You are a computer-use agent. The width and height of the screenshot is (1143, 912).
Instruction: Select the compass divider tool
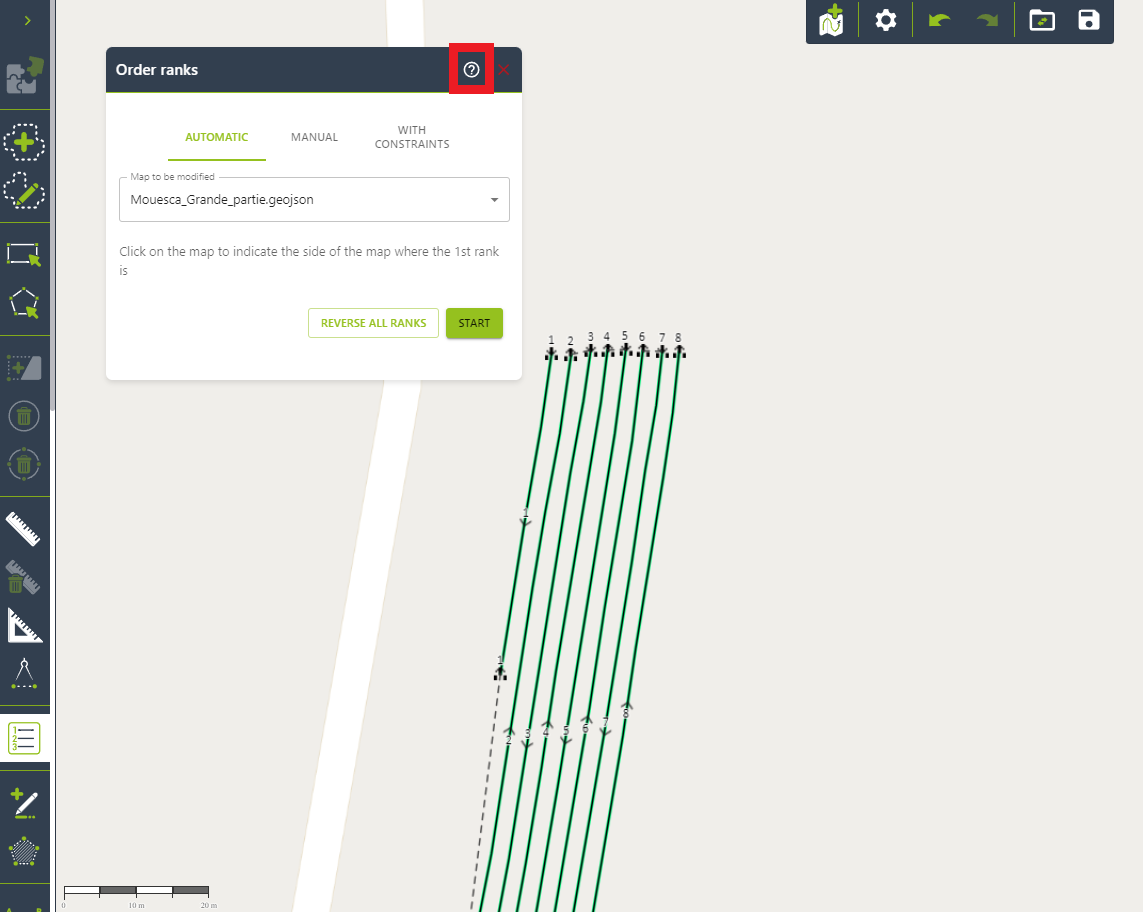click(x=24, y=674)
